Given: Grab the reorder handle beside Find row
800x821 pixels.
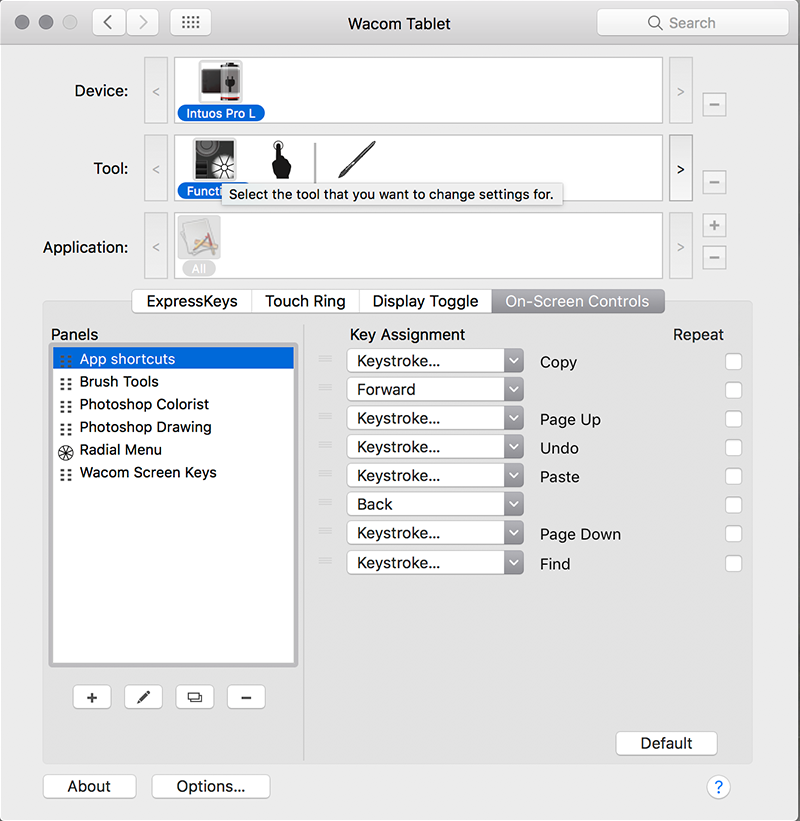Looking at the screenshot, I should (325, 561).
